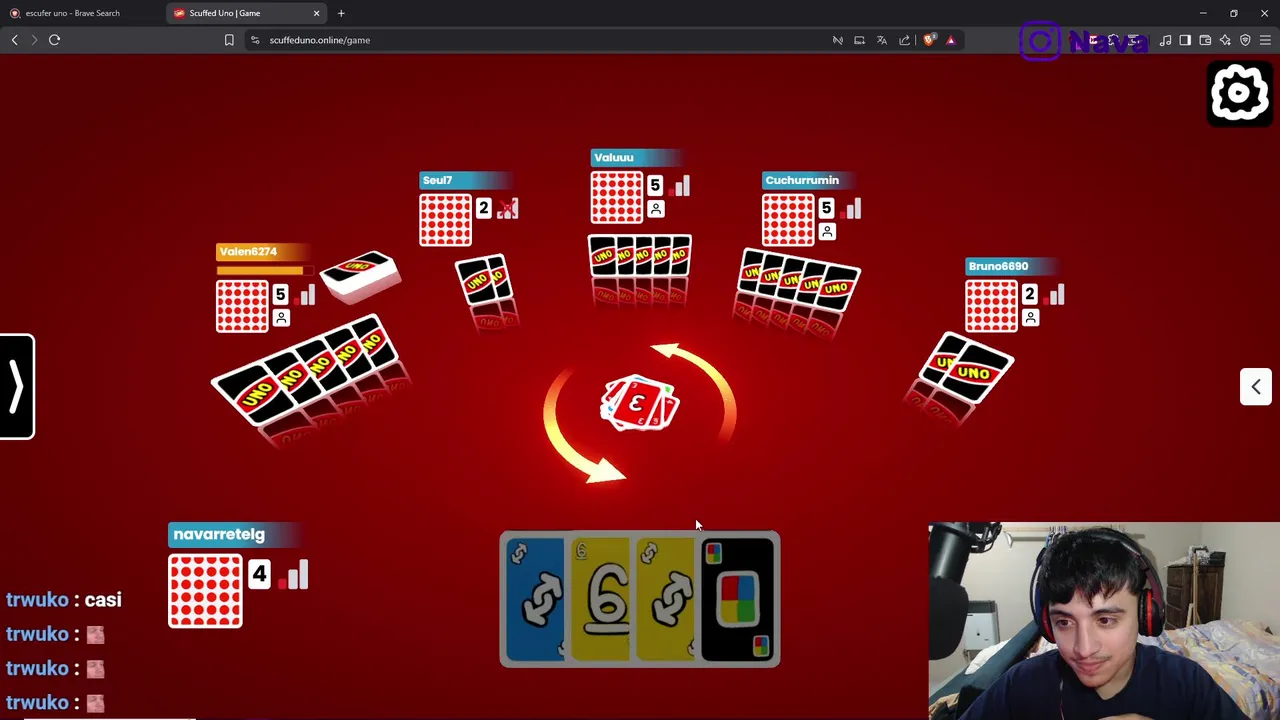Play the black wild card
The image size is (1280, 720).
click(x=738, y=600)
